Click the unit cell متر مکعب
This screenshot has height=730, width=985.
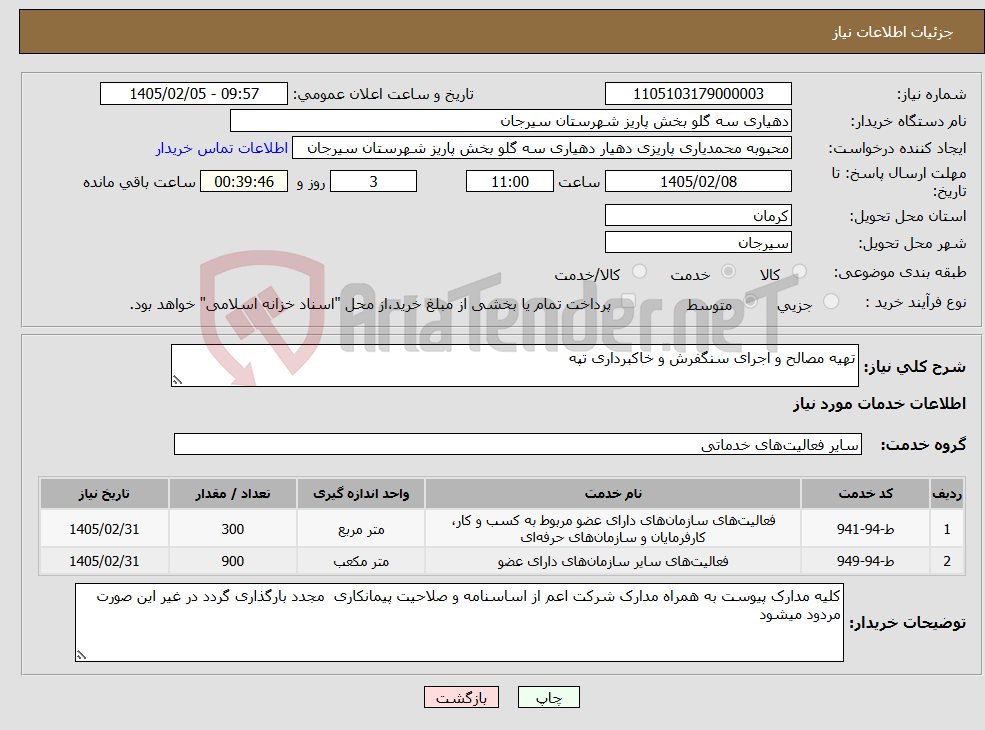361,561
